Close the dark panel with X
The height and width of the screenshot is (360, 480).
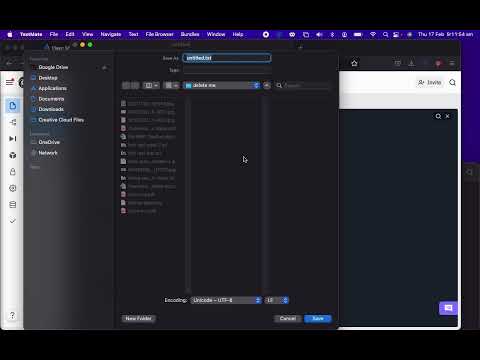coord(448,116)
